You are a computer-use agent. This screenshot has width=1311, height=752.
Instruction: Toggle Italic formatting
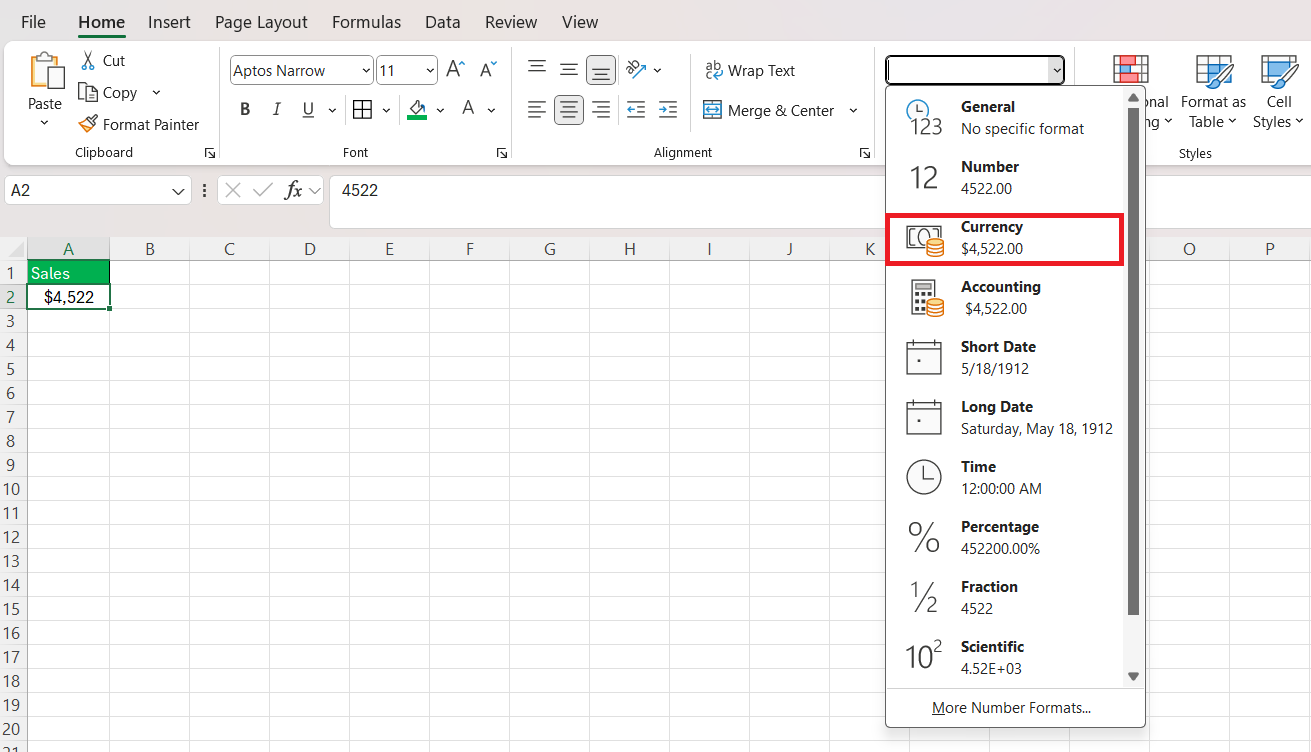tap(276, 110)
